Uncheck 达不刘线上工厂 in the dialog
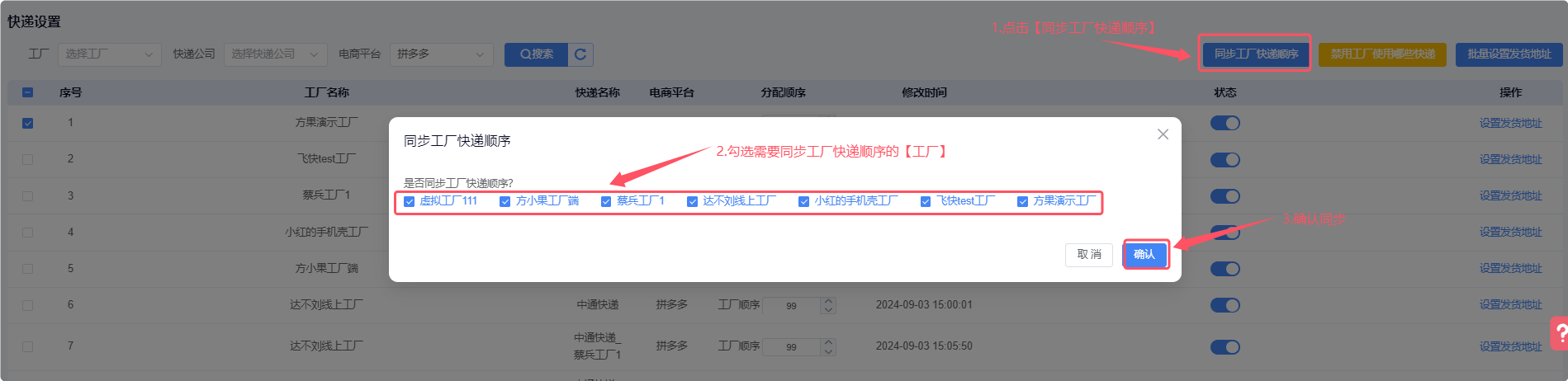 (692, 201)
